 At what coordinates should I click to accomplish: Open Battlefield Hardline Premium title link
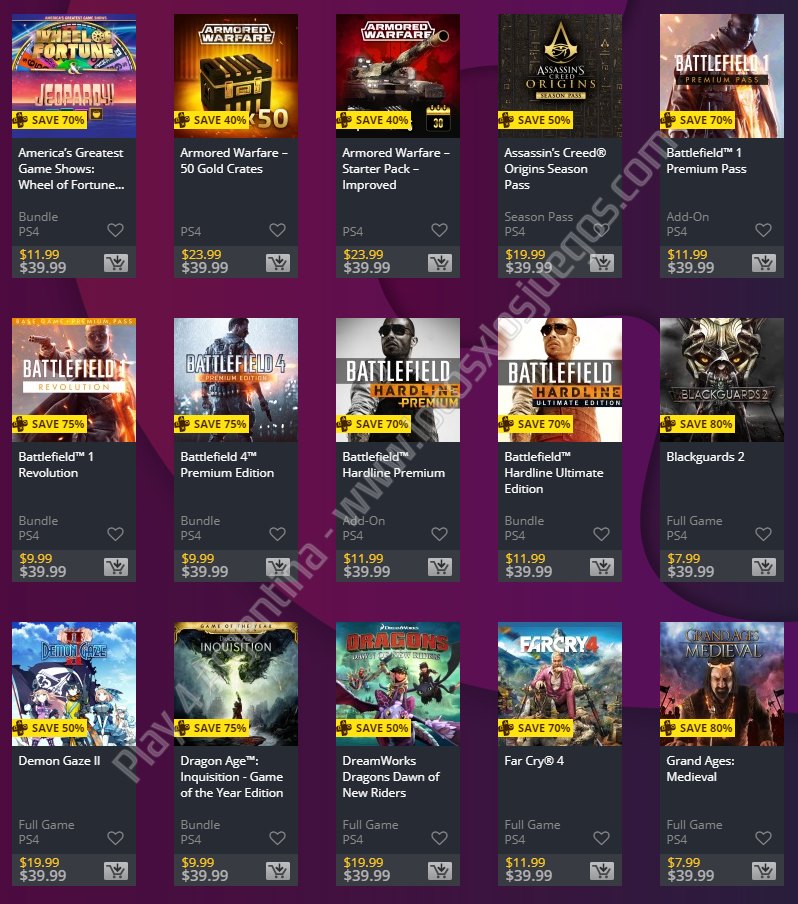[393, 465]
